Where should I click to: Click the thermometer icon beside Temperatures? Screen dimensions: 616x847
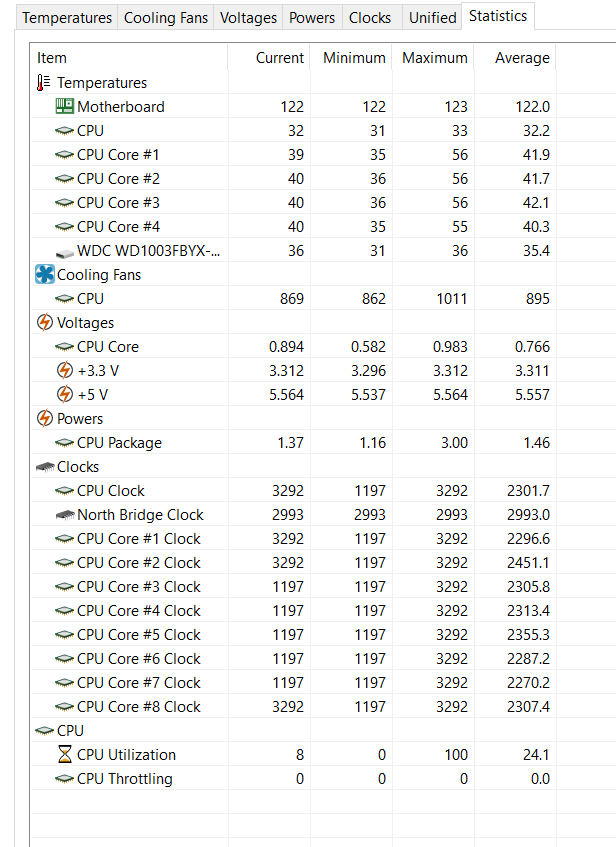pos(44,83)
